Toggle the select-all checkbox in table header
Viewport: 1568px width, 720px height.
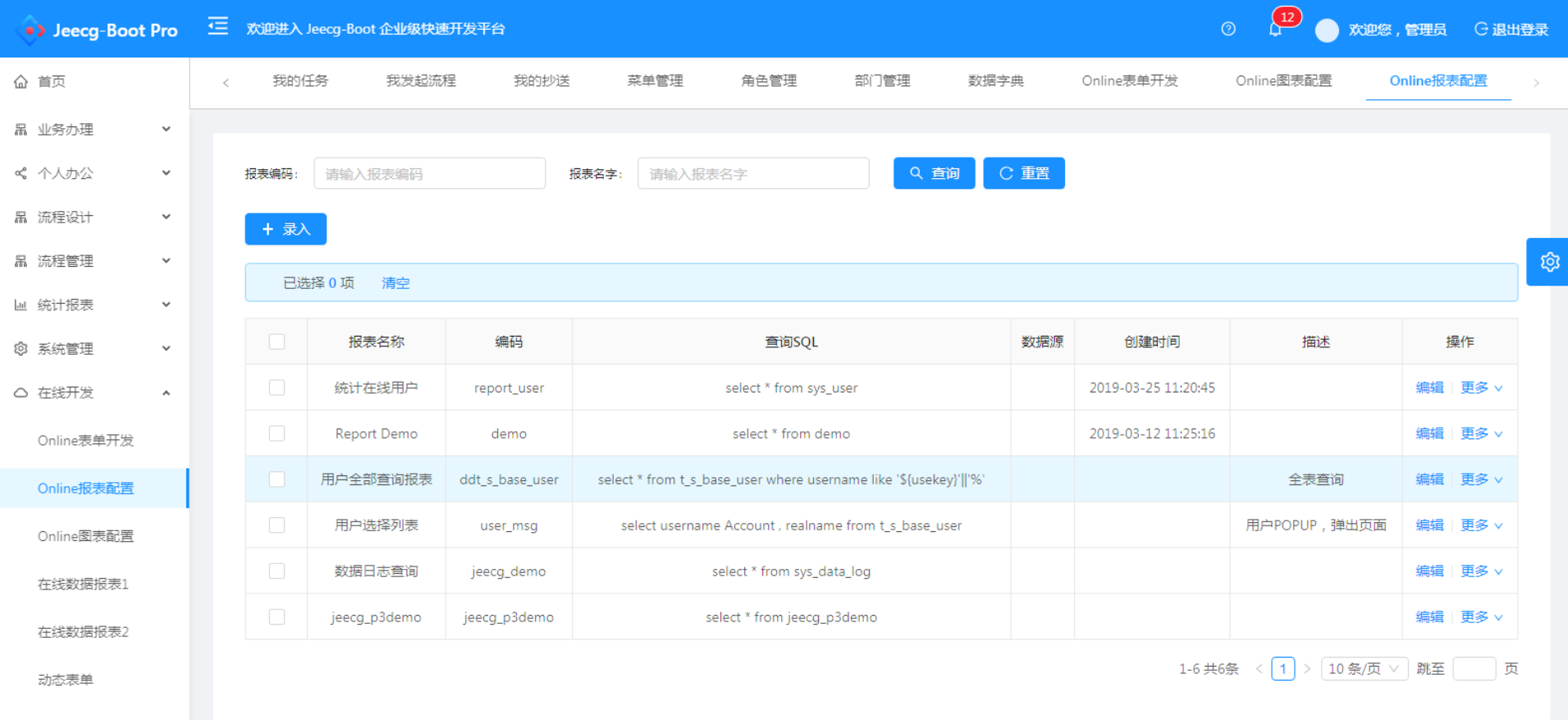[277, 342]
